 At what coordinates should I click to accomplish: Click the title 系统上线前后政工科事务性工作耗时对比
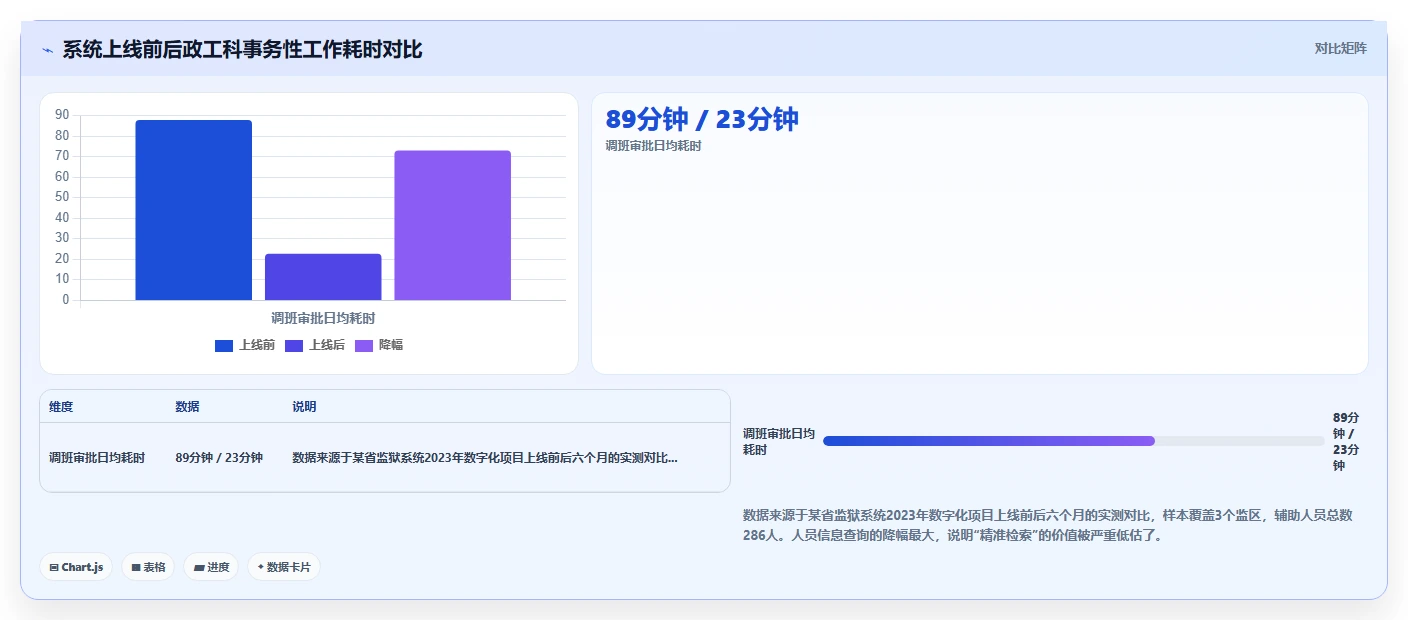[242, 49]
